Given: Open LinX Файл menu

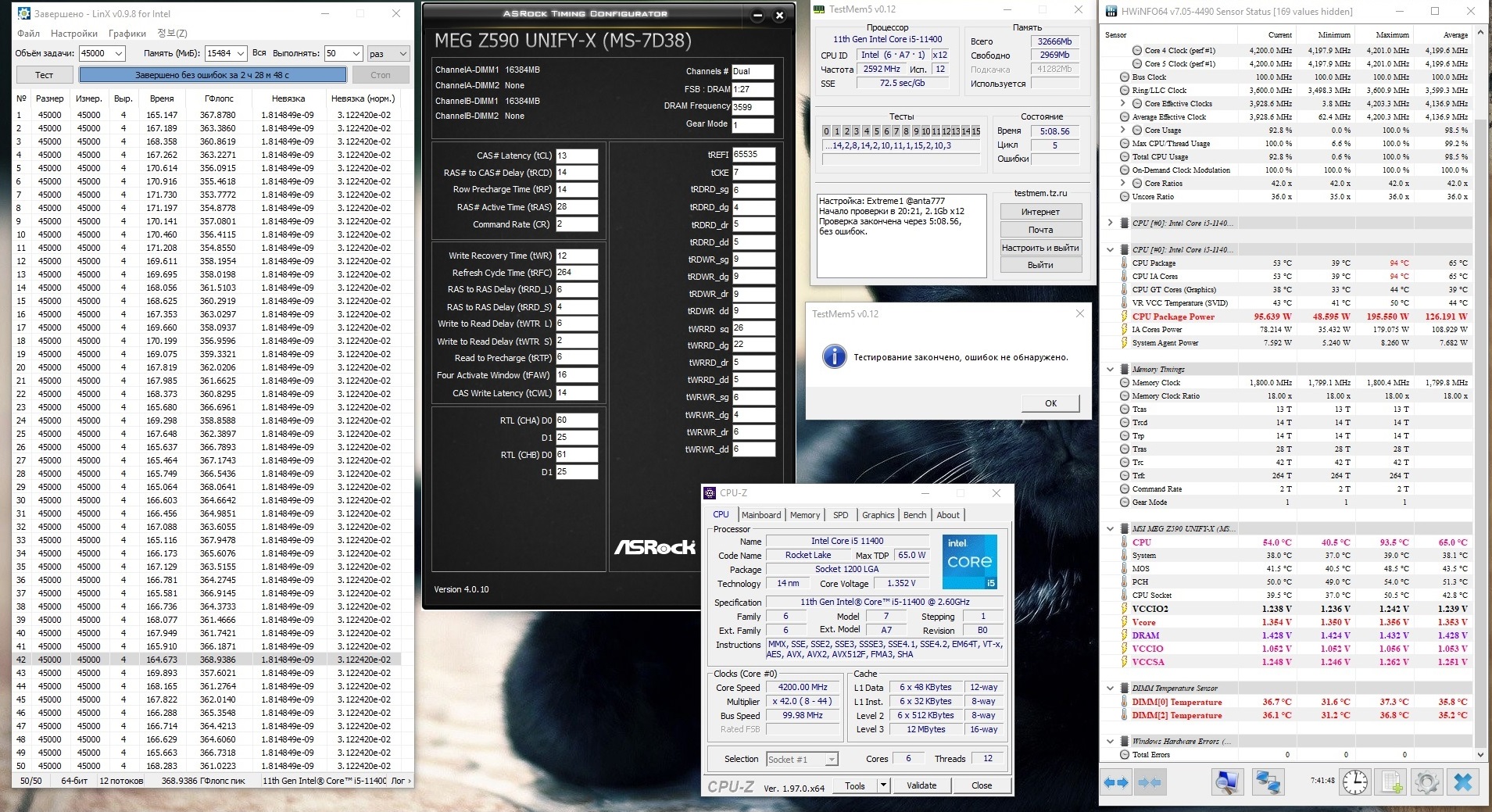Looking at the screenshot, I should coord(28,34).
